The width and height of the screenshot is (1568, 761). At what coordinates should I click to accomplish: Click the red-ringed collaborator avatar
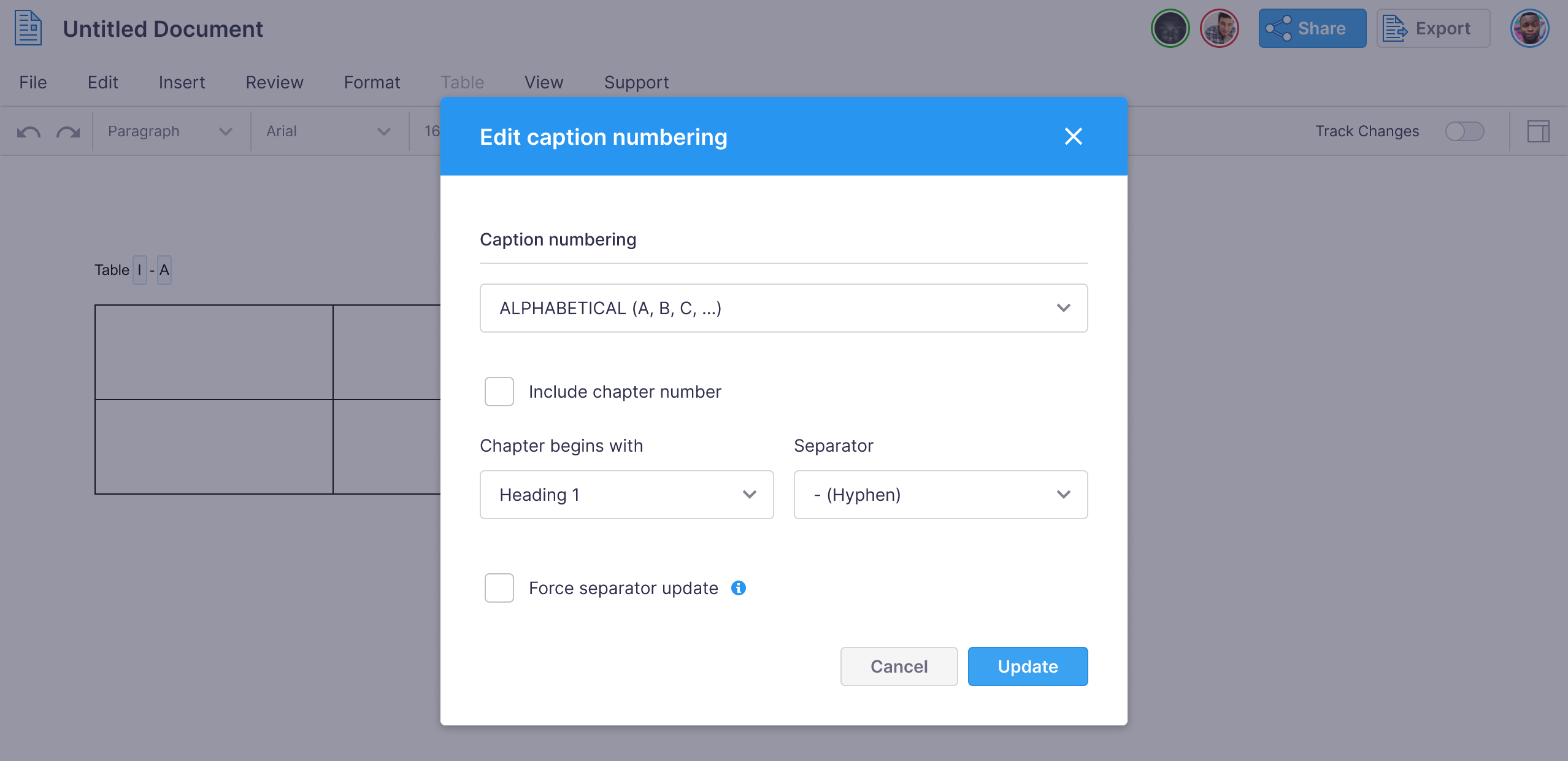pyautogui.click(x=1220, y=28)
